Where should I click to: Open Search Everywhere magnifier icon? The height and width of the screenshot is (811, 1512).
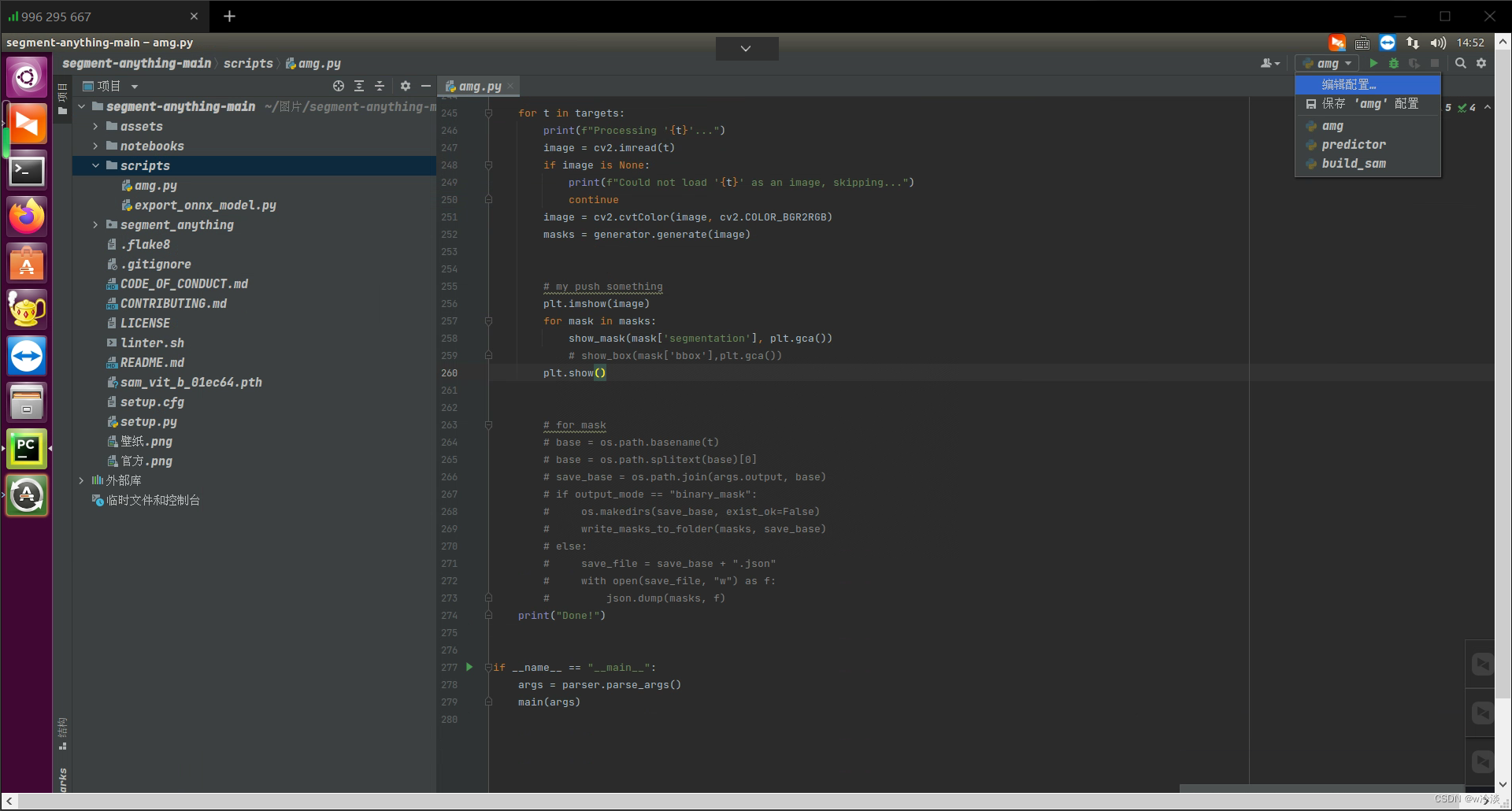pyautogui.click(x=1461, y=63)
